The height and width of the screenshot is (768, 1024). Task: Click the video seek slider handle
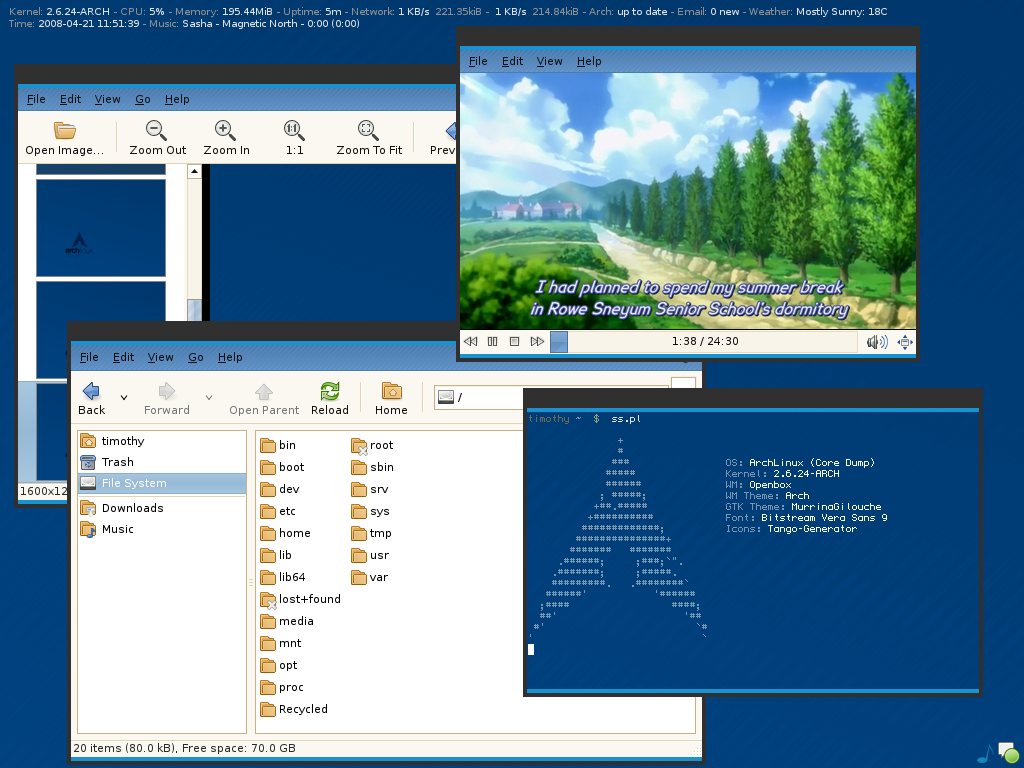tap(559, 342)
